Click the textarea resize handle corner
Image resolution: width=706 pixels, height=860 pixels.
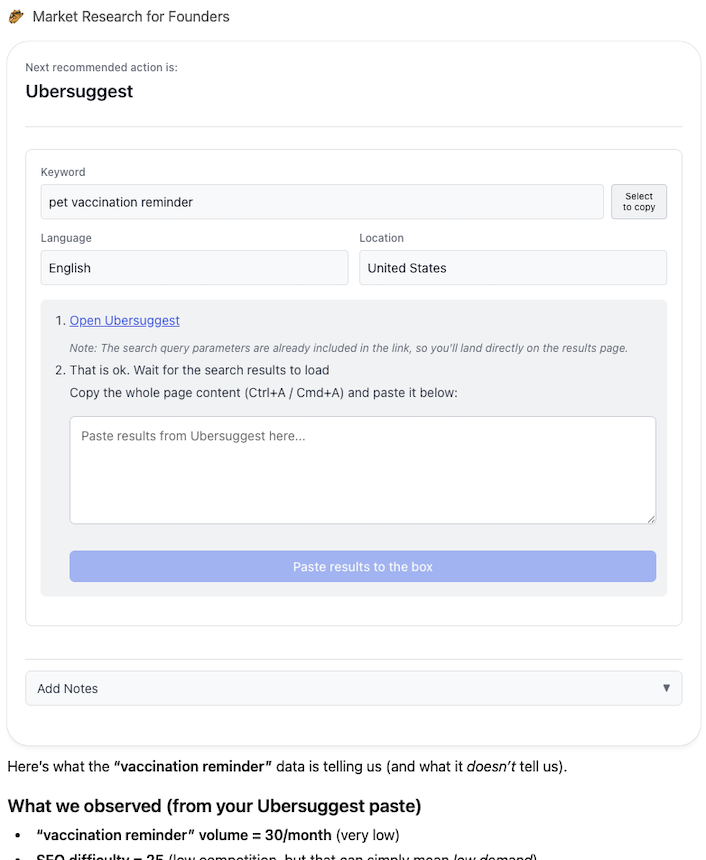[651, 519]
